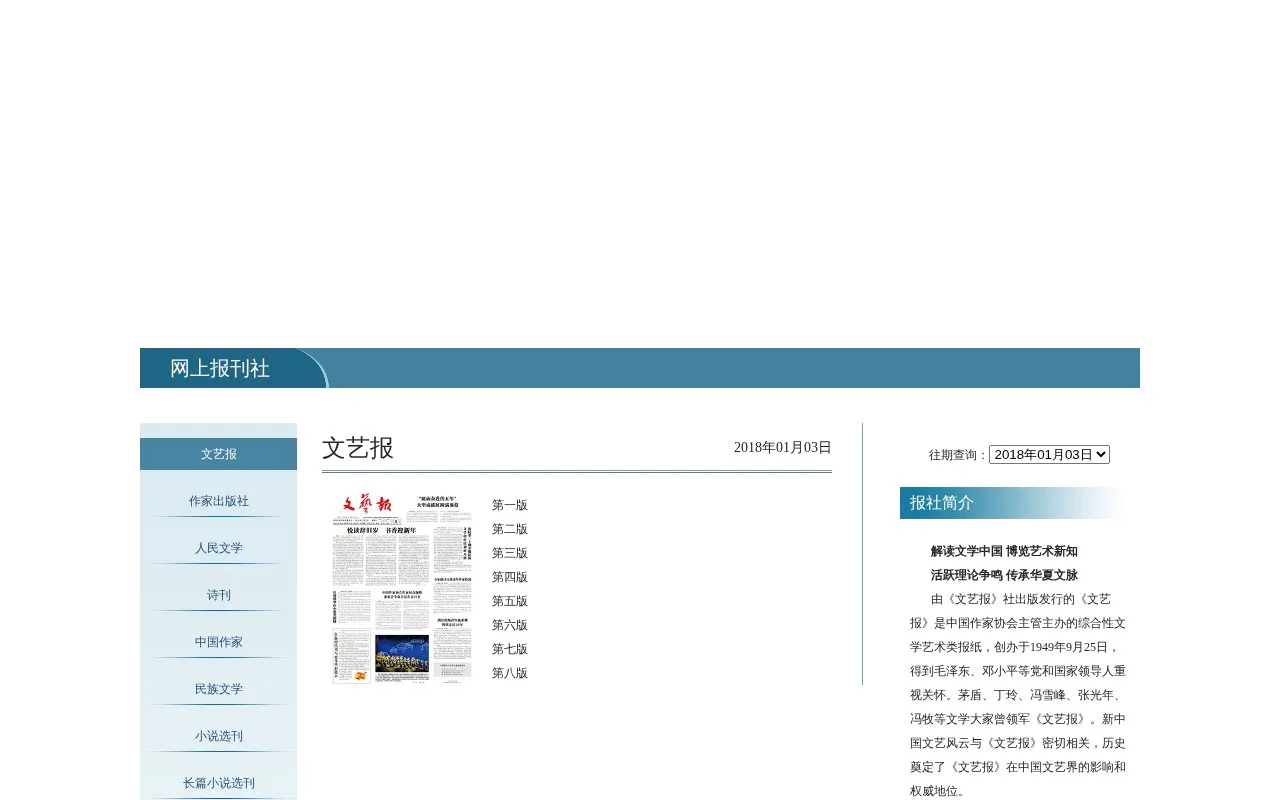Go to 人民文学 in the sidebar
Image resolution: width=1280 pixels, height=800 pixels.
point(218,548)
